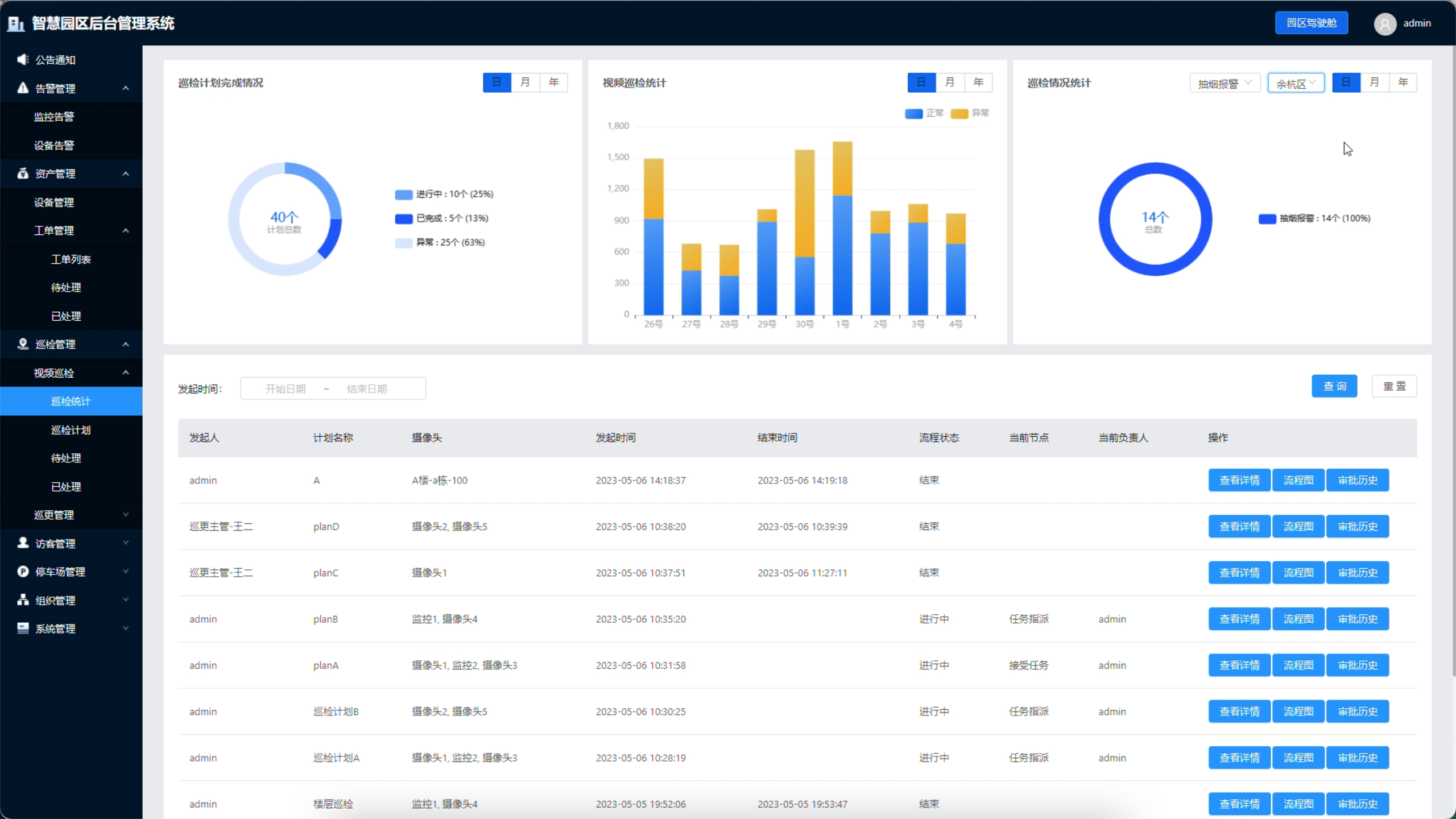1456x819 pixels.
Task: Click the organization management hierarchy icon
Action: coord(23,600)
